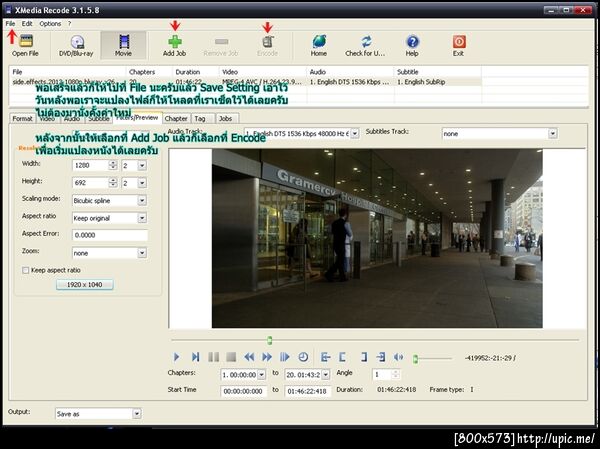The image size is (600, 449).
Task: Open the Output Save as dropdown
Action: [x=137, y=414]
